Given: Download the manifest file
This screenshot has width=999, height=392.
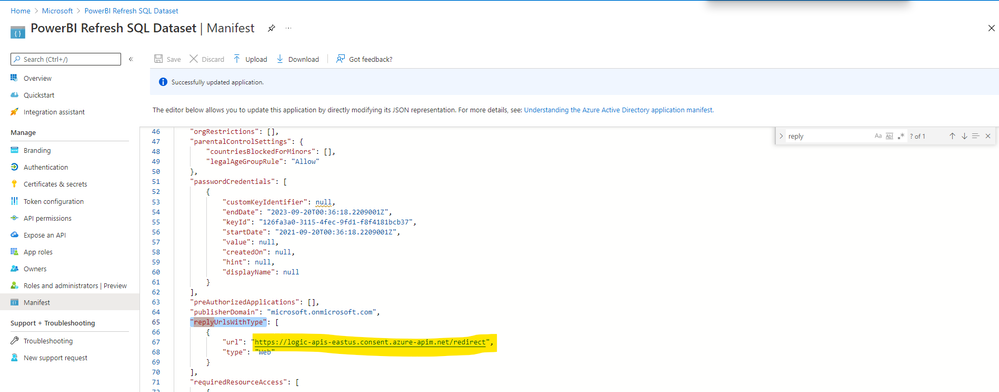Looking at the screenshot, I should pos(298,59).
